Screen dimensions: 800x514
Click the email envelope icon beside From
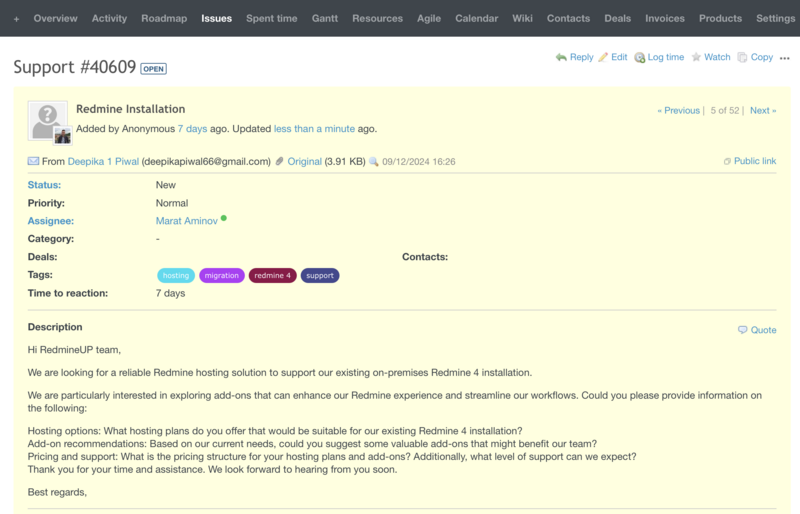coord(33,161)
